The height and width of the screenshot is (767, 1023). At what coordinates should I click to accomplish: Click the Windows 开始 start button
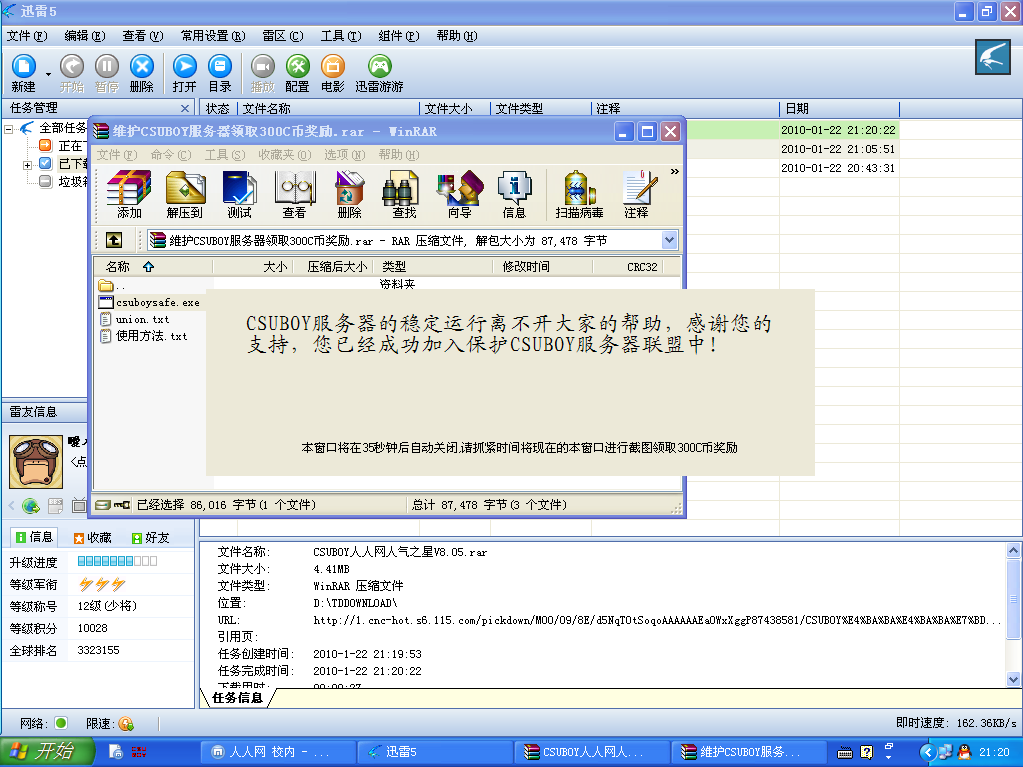[47, 752]
